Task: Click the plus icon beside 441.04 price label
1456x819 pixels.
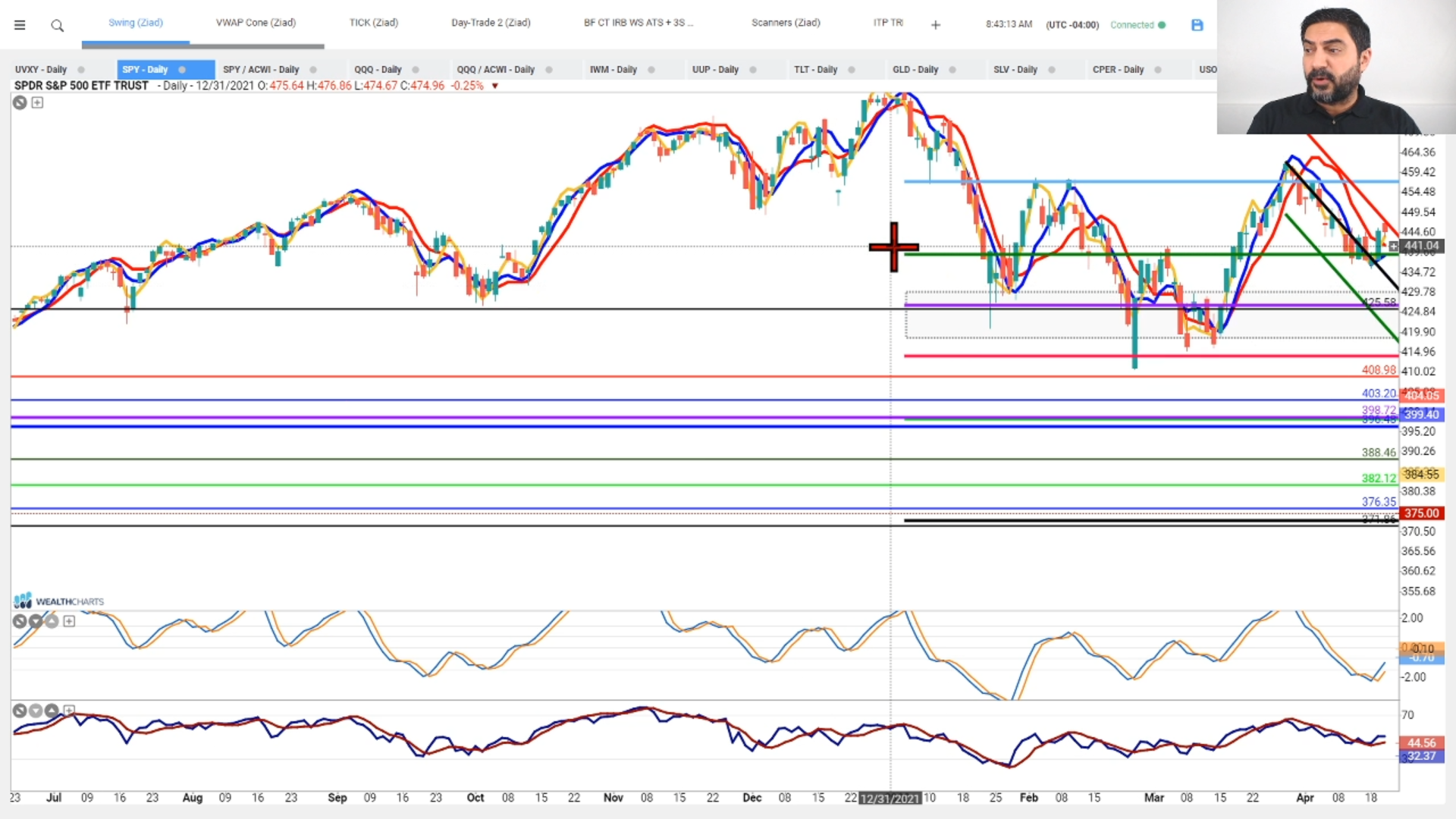Action: click(x=1394, y=246)
